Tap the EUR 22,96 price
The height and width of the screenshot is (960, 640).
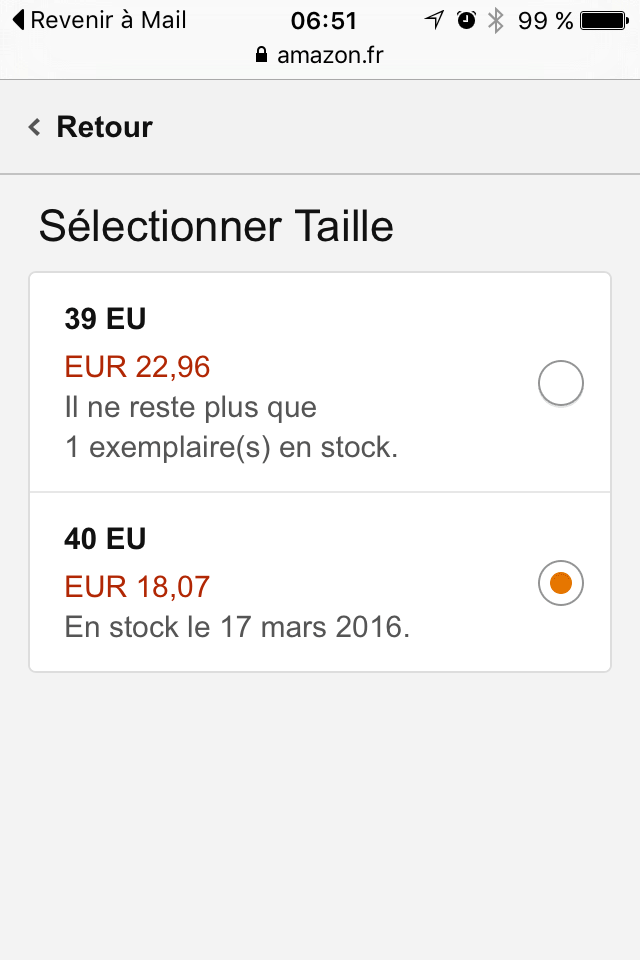point(138,367)
